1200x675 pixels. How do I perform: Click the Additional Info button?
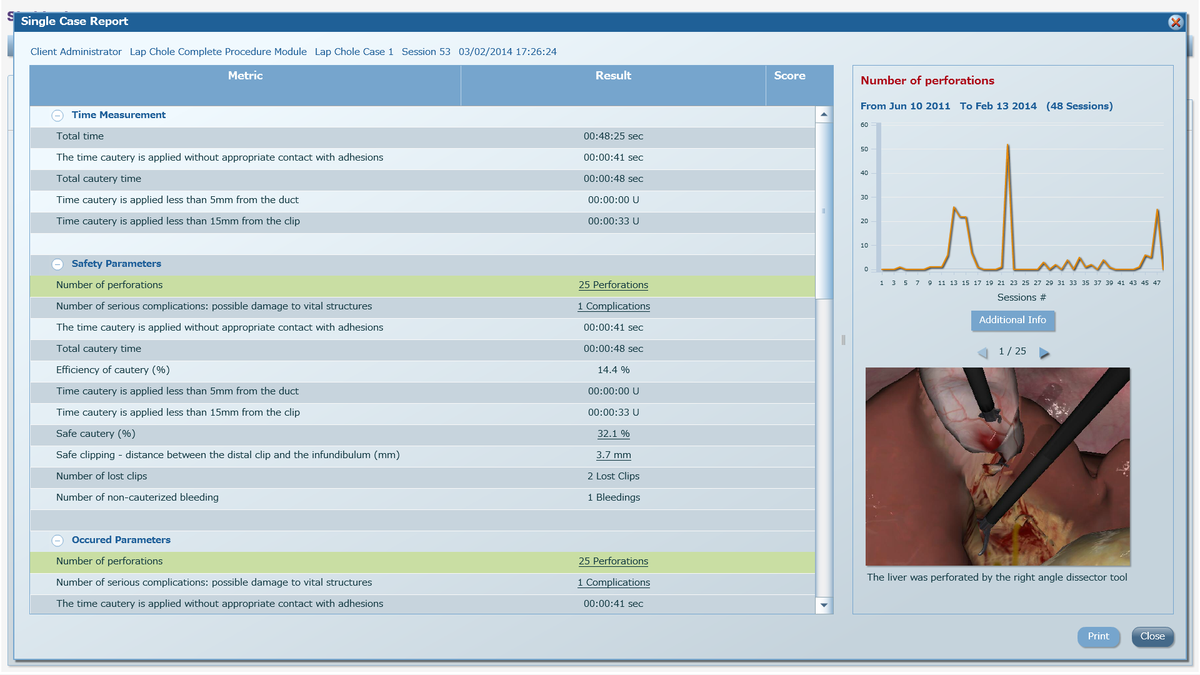[x=1013, y=320]
